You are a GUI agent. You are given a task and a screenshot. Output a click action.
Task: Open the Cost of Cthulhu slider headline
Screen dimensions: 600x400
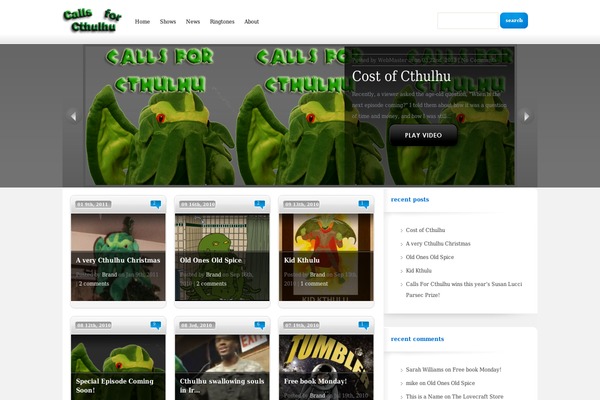pos(401,76)
